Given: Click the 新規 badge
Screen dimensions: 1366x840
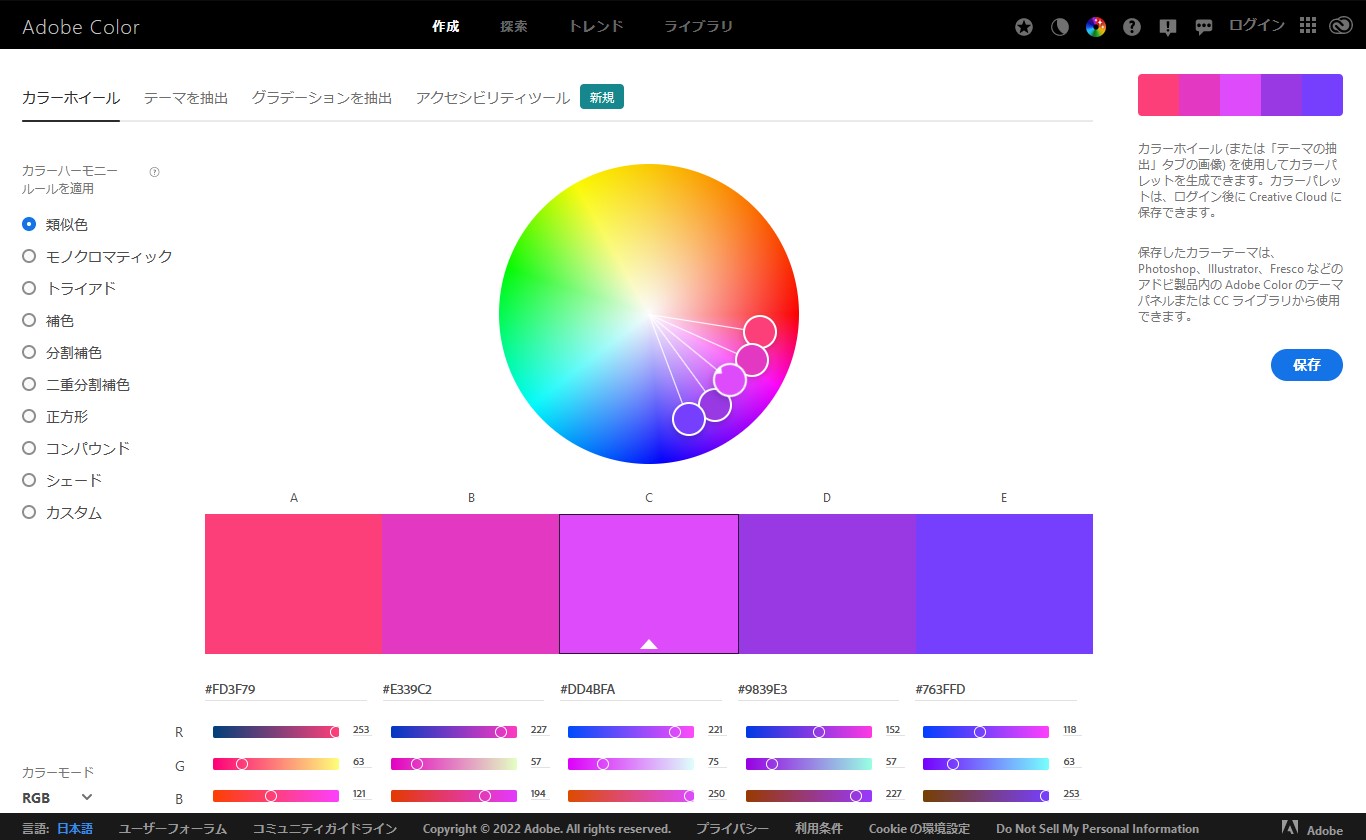Looking at the screenshot, I should click(602, 97).
